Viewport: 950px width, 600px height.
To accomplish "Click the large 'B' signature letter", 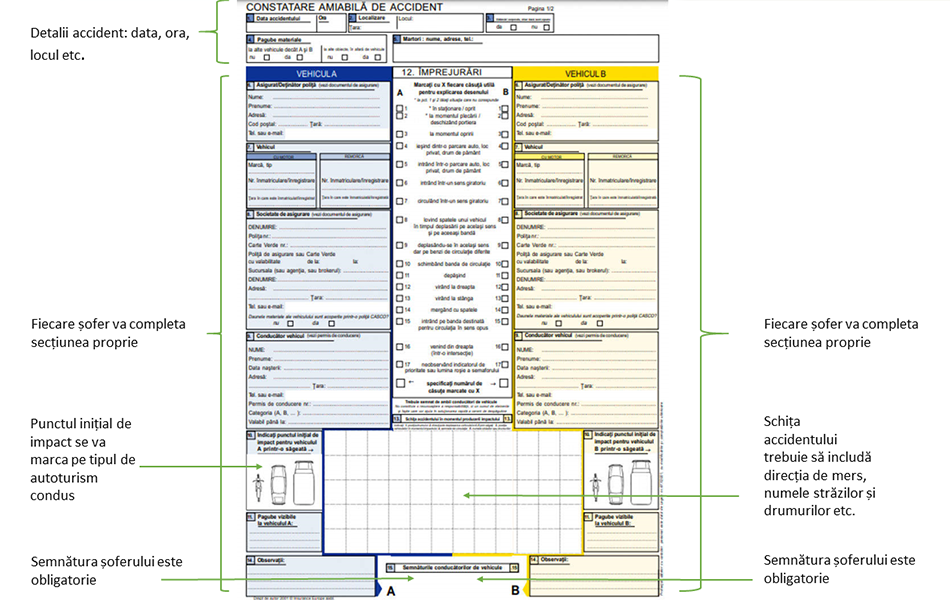I will pos(515,590).
